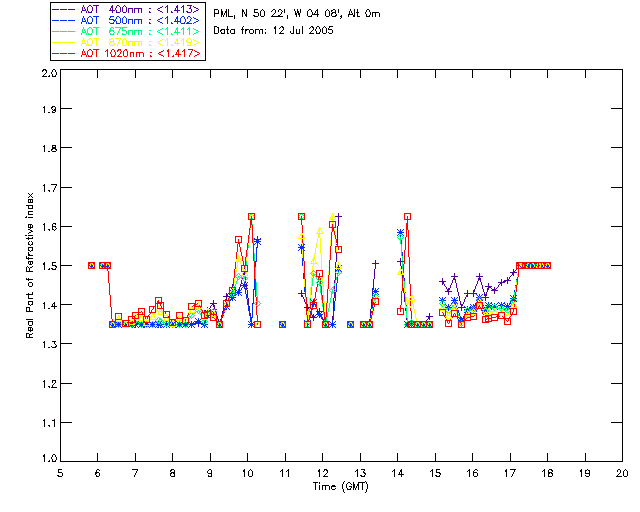
Task: Click the red dashed line legend sample
Action: pyautogui.click(x=64, y=53)
